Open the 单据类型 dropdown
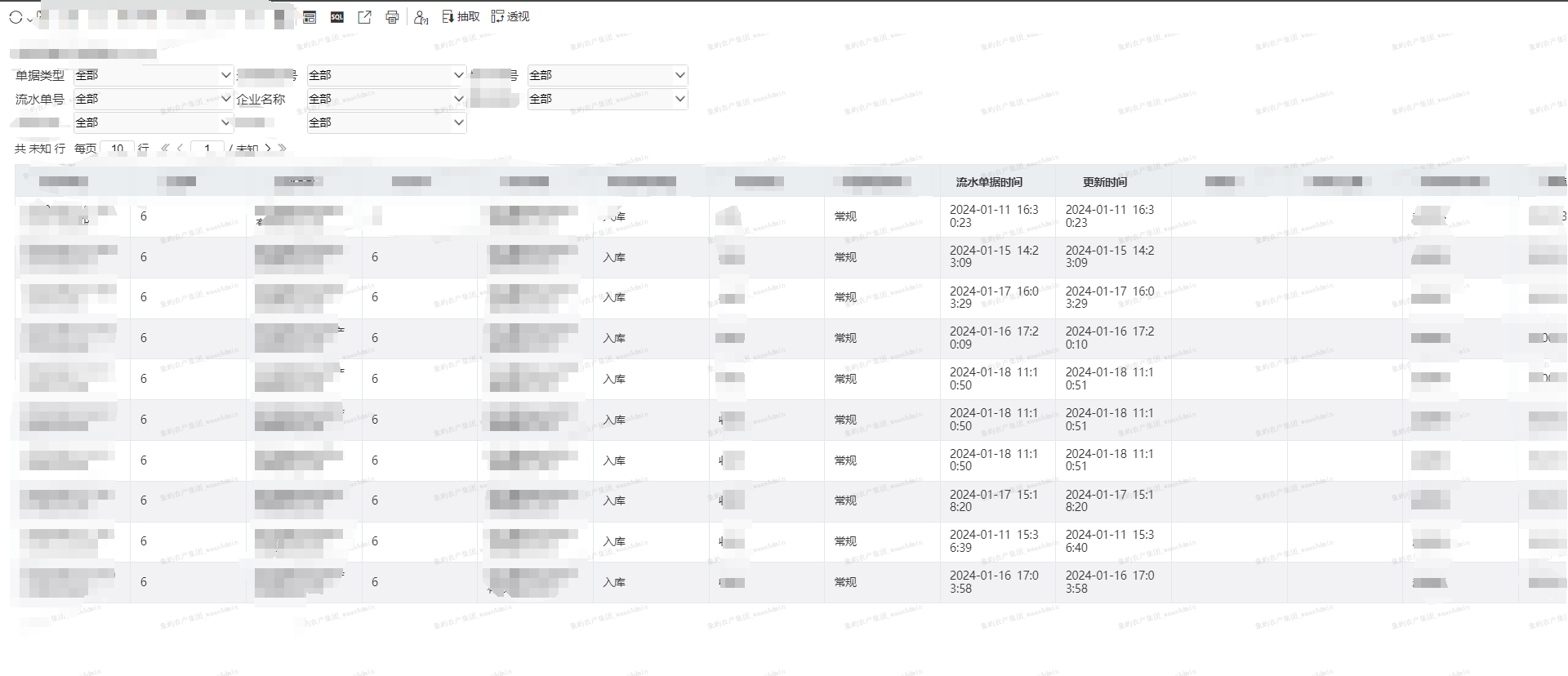Screen dimensions: 1568x676 click(x=154, y=75)
